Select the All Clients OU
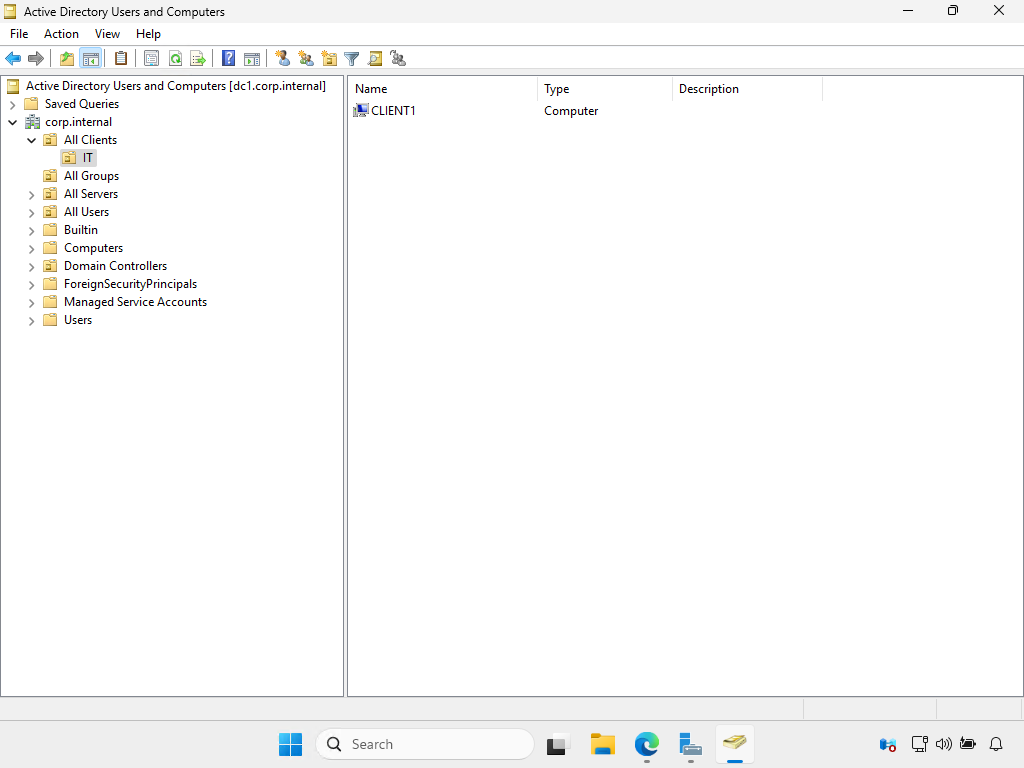1024x768 pixels. click(x=90, y=140)
